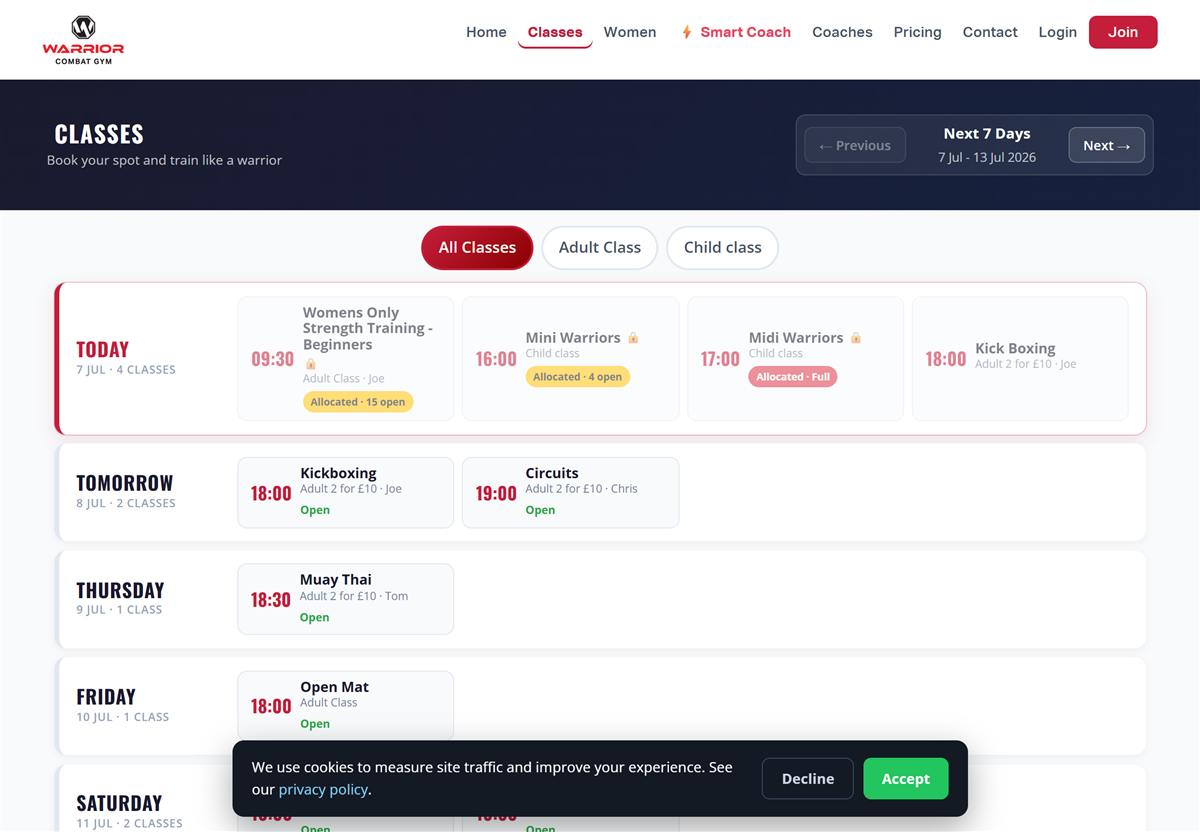Open the Pricing page
This screenshot has width=1200, height=832.
[918, 32]
